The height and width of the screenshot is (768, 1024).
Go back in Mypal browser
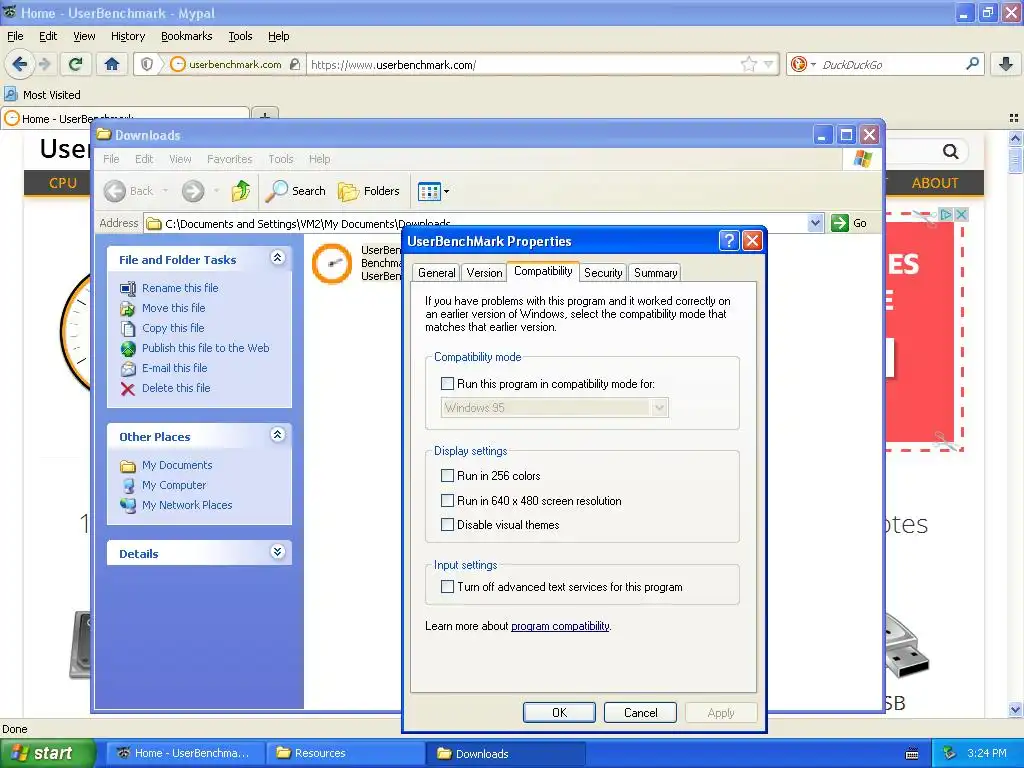click(x=20, y=64)
